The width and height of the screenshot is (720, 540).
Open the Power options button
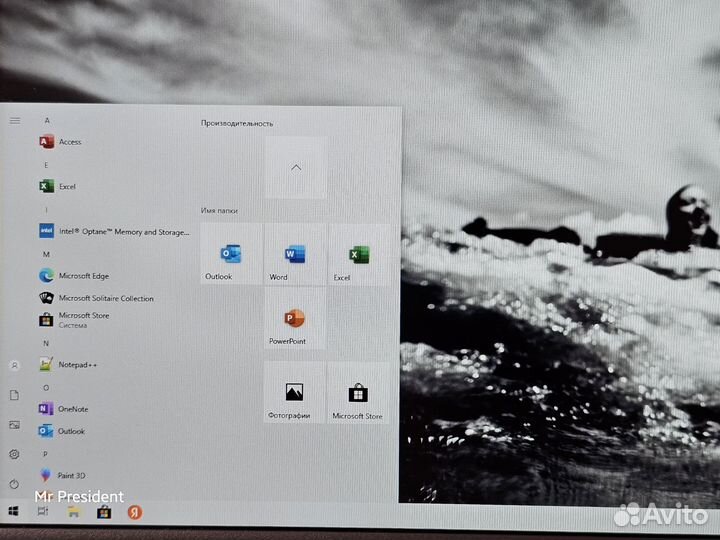(15, 484)
